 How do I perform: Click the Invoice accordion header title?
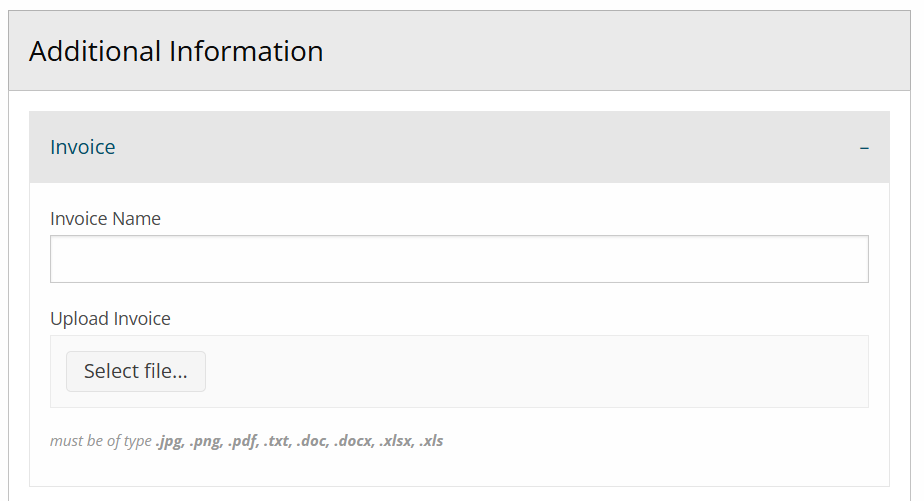pyautogui.click(x=83, y=147)
